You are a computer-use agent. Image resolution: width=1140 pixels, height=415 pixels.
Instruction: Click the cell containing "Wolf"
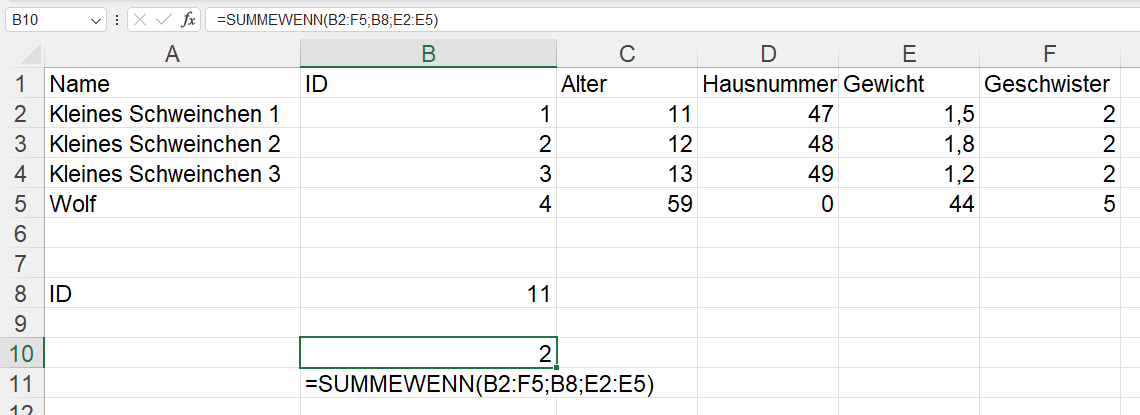[x=172, y=203]
